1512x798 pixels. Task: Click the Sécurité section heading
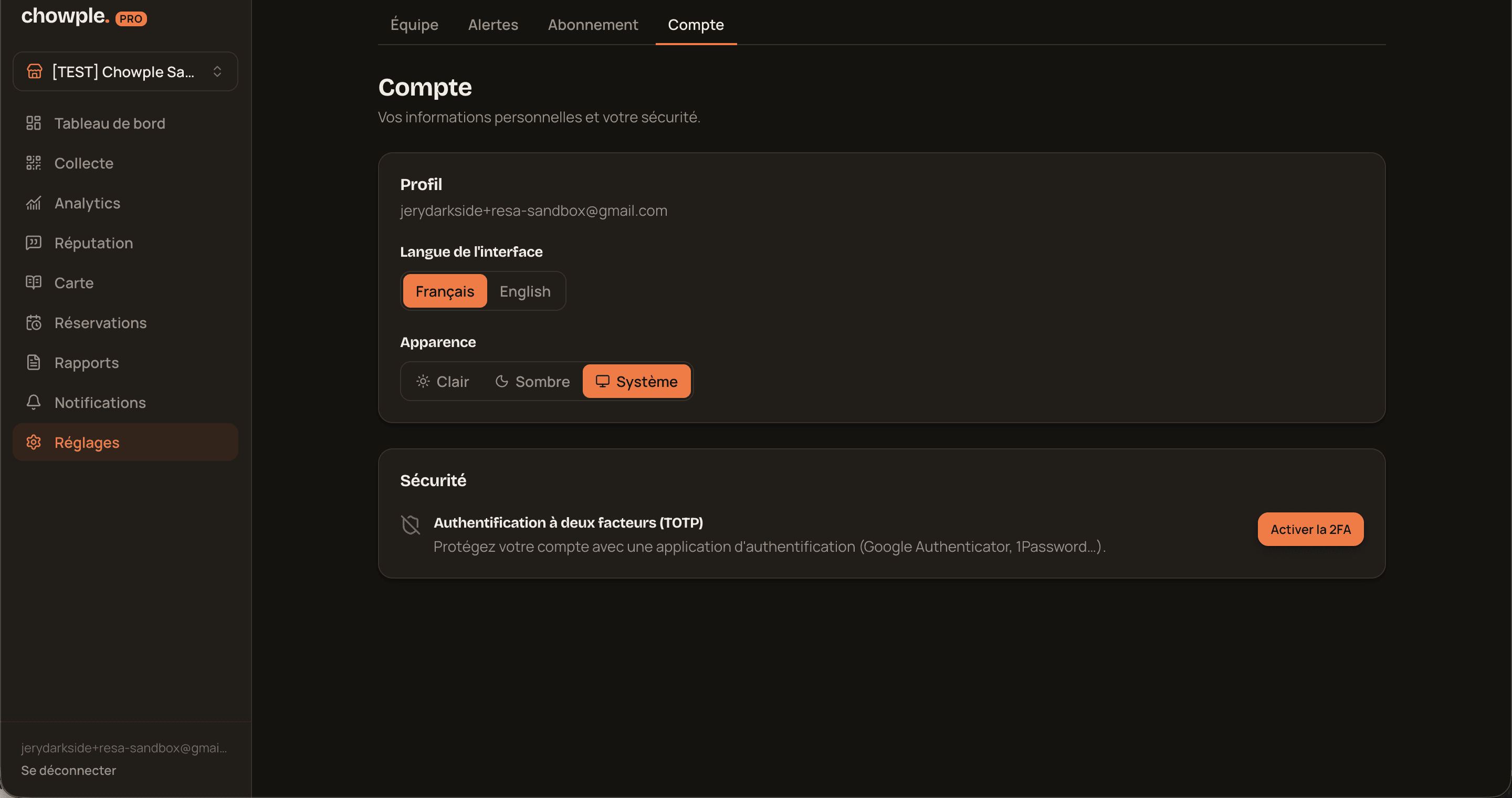click(433, 480)
